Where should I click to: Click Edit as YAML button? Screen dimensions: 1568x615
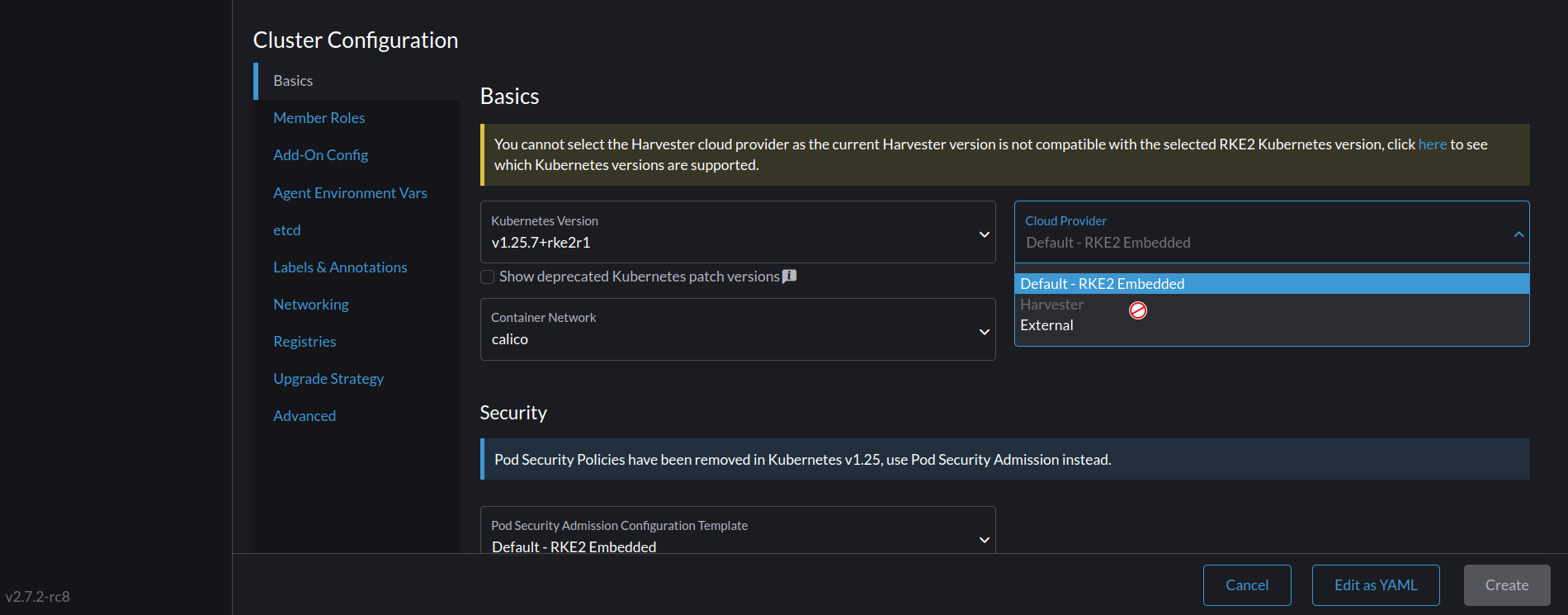pyautogui.click(x=1375, y=585)
